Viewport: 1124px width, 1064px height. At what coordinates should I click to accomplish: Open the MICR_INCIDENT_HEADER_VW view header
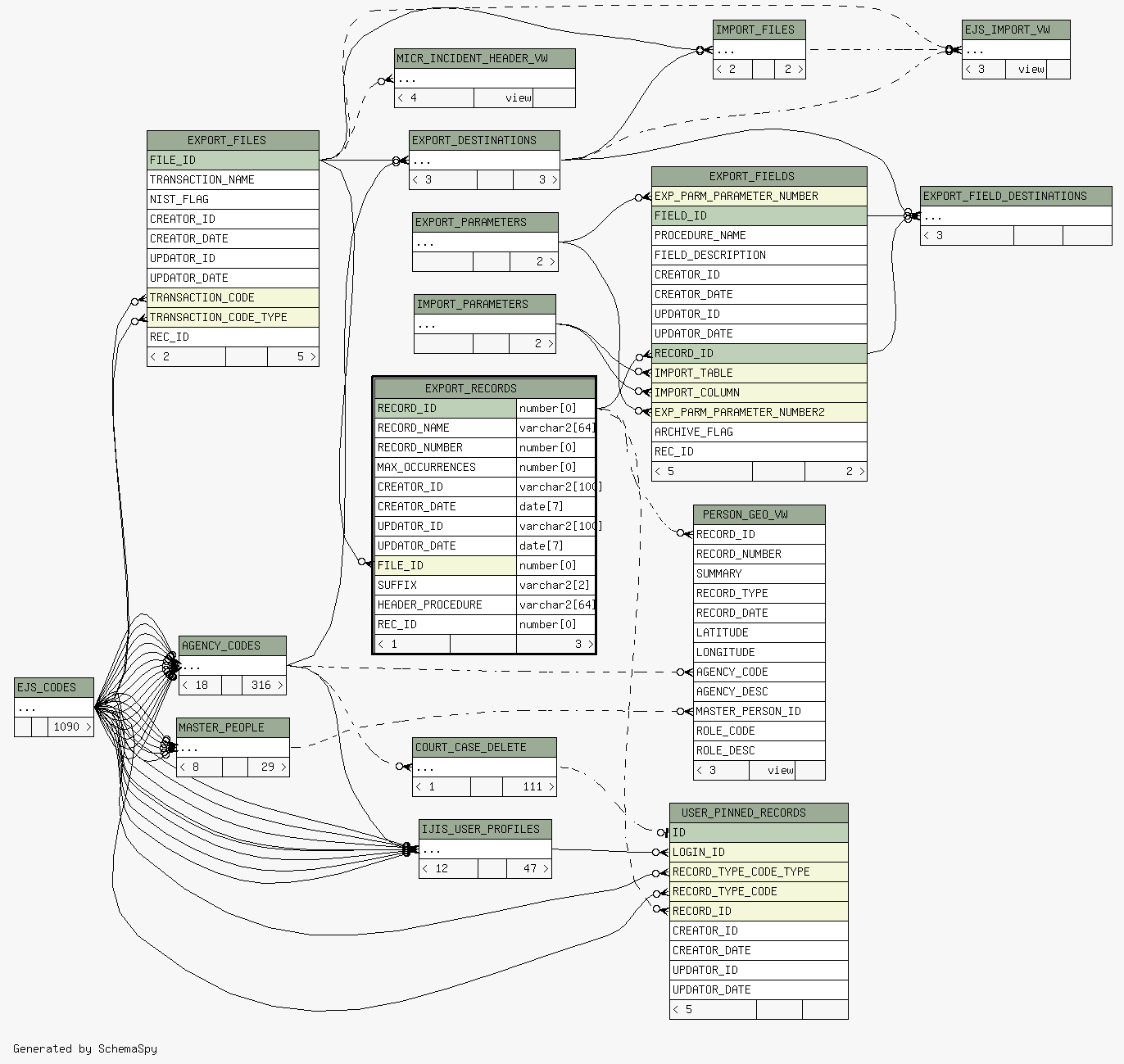coord(485,59)
